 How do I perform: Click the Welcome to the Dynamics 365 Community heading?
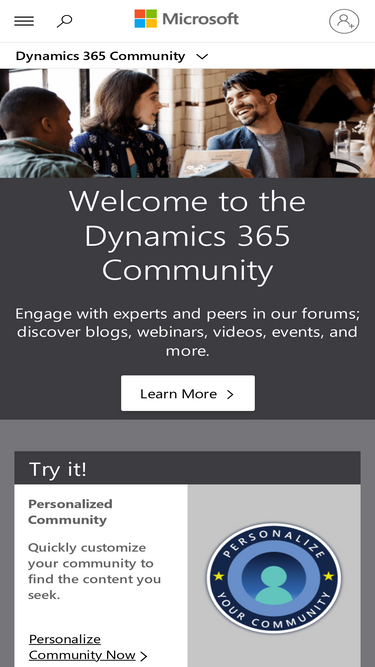tap(188, 236)
